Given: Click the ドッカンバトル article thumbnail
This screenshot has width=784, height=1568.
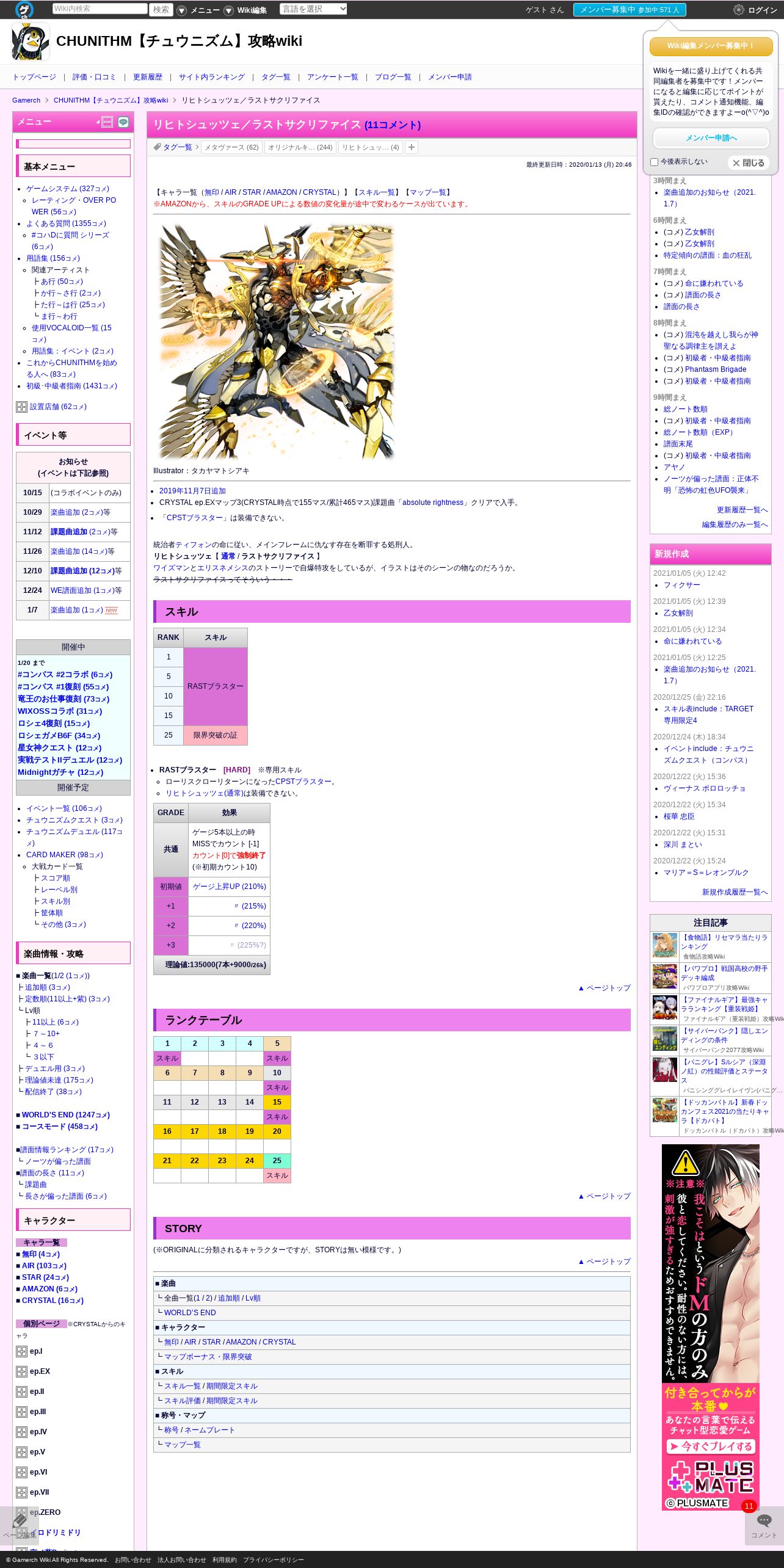Looking at the screenshot, I should [x=665, y=1110].
